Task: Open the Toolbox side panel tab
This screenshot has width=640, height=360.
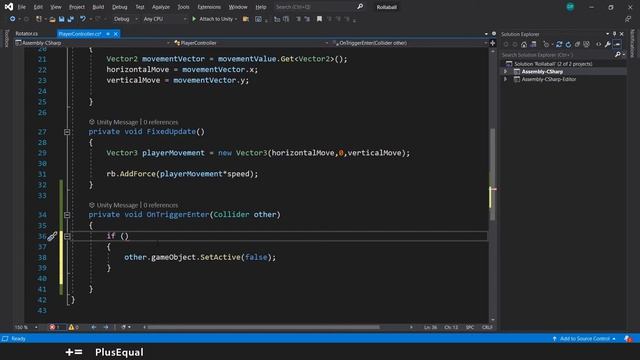Action: pyautogui.click(x=6, y=38)
